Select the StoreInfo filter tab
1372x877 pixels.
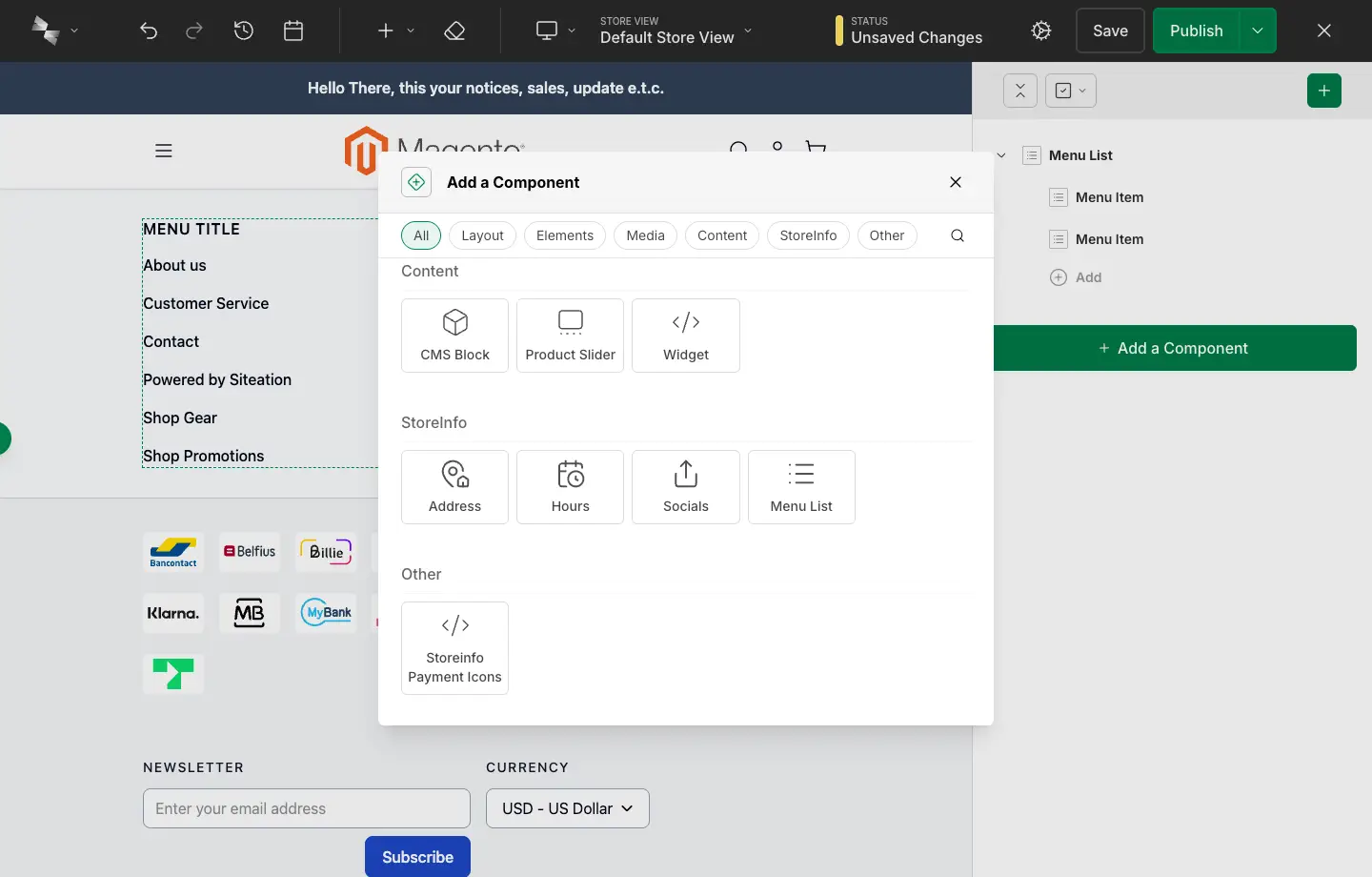click(808, 235)
